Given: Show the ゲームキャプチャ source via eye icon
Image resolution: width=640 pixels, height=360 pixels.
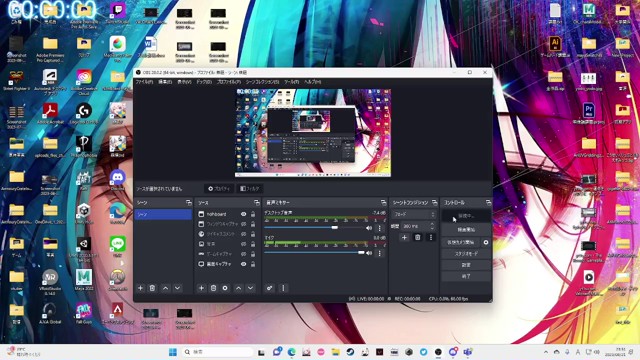Looking at the screenshot, I should click(x=244, y=254).
